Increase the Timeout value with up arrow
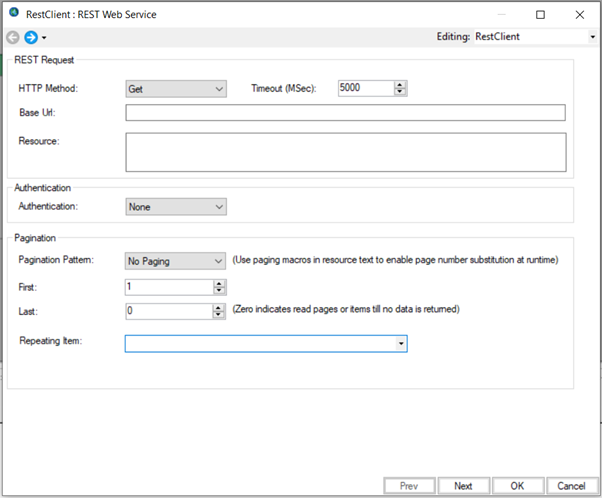The height and width of the screenshot is (498, 602). pyautogui.click(x=401, y=84)
